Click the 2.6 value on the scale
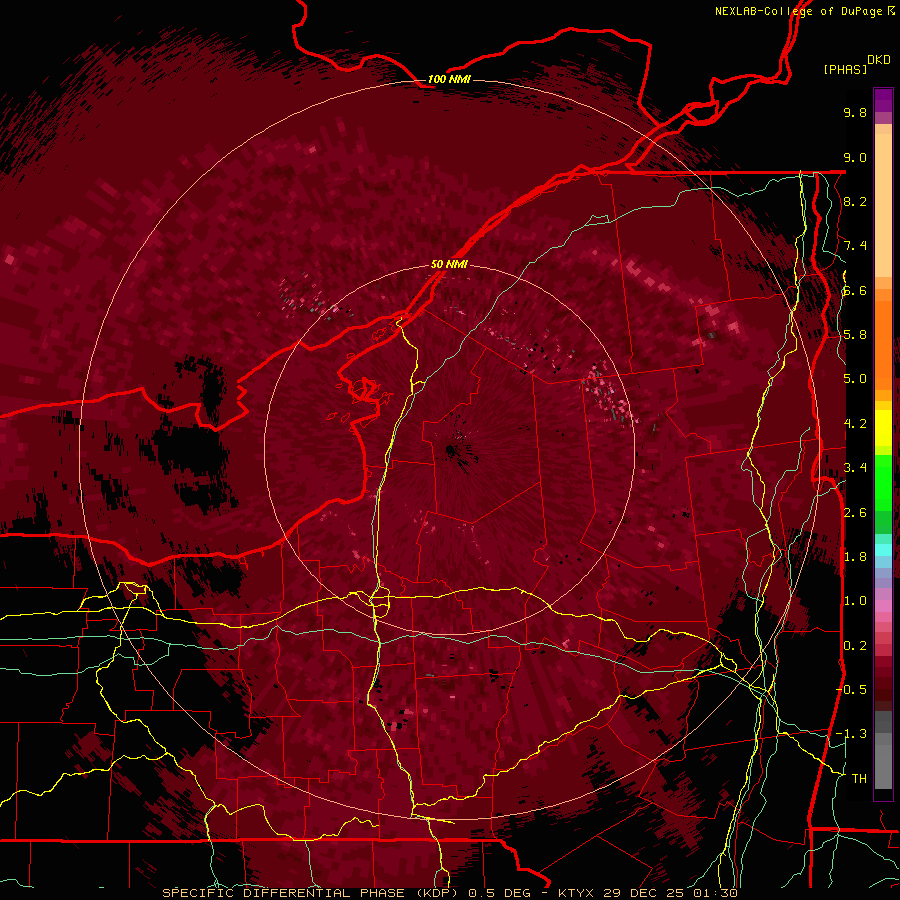 coord(855,513)
